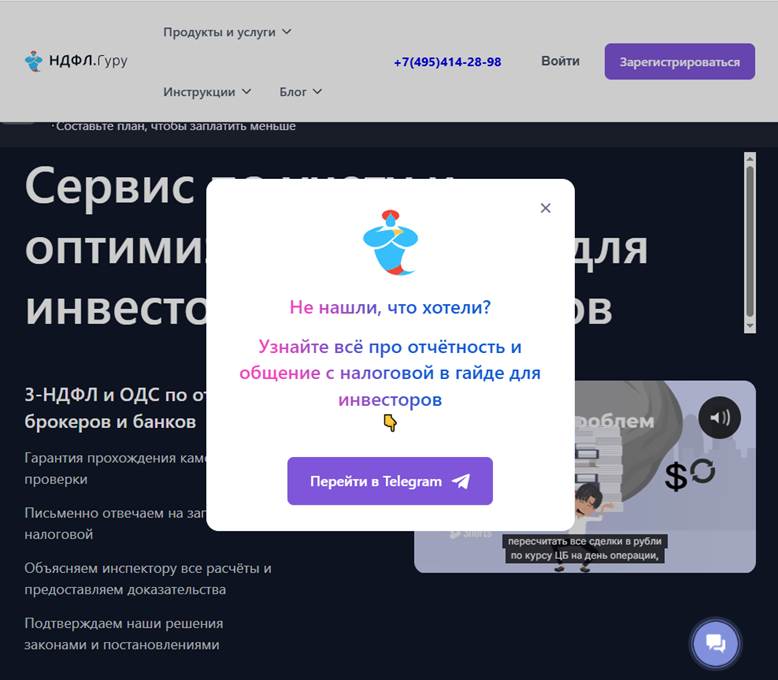Call the +7(495)414-28-98 phone link
The width and height of the screenshot is (778, 680).
pos(448,62)
